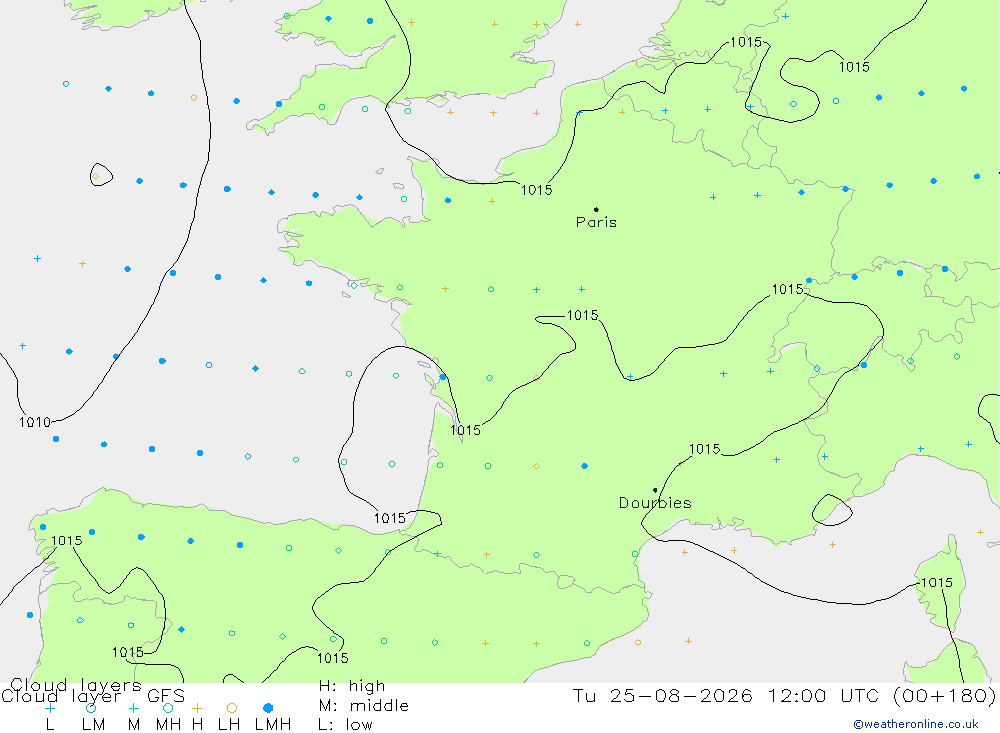The image size is (1000, 733).
Task: Click the 1015 isobar label on Corsica
Action: pos(937,582)
